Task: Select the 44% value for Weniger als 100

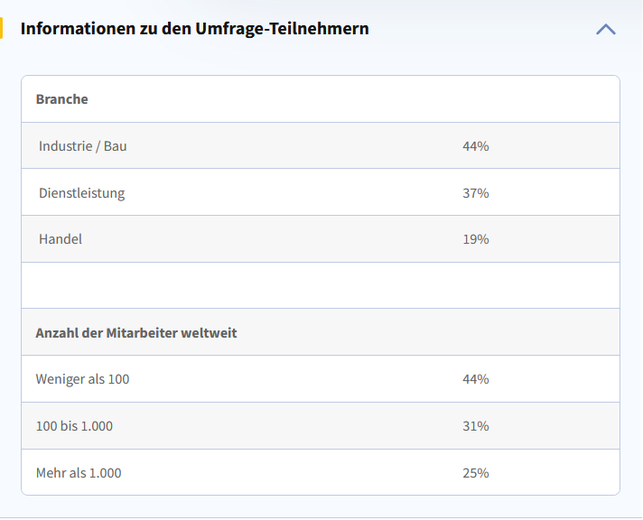Action: point(475,379)
